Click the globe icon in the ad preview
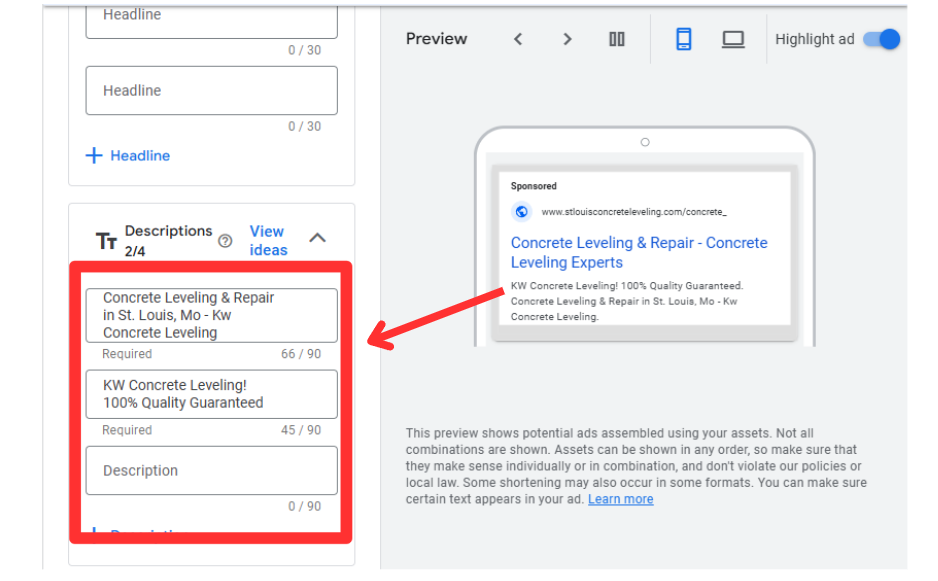Viewport: 938px width, 581px height. click(522, 212)
